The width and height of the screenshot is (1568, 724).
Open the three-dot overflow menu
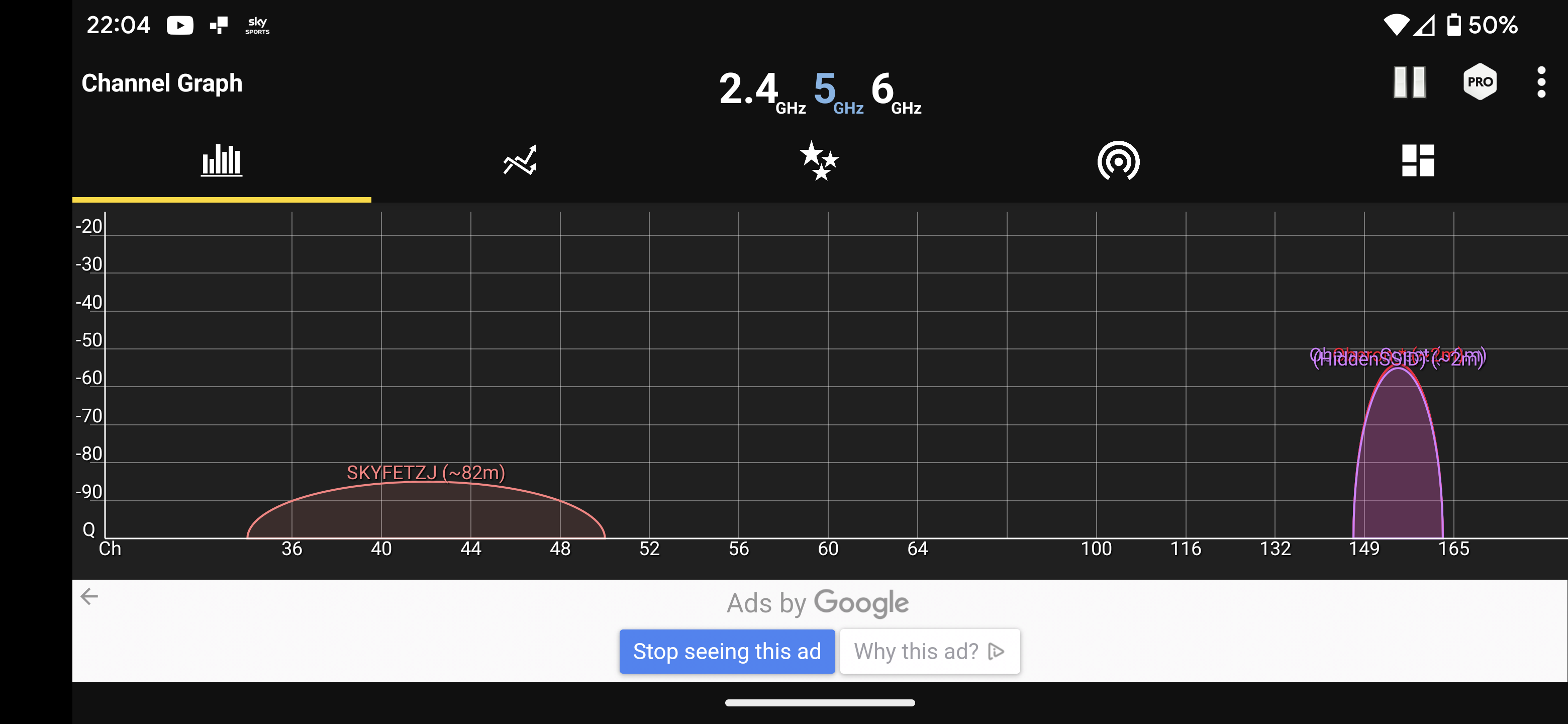pyautogui.click(x=1540, y=82)
